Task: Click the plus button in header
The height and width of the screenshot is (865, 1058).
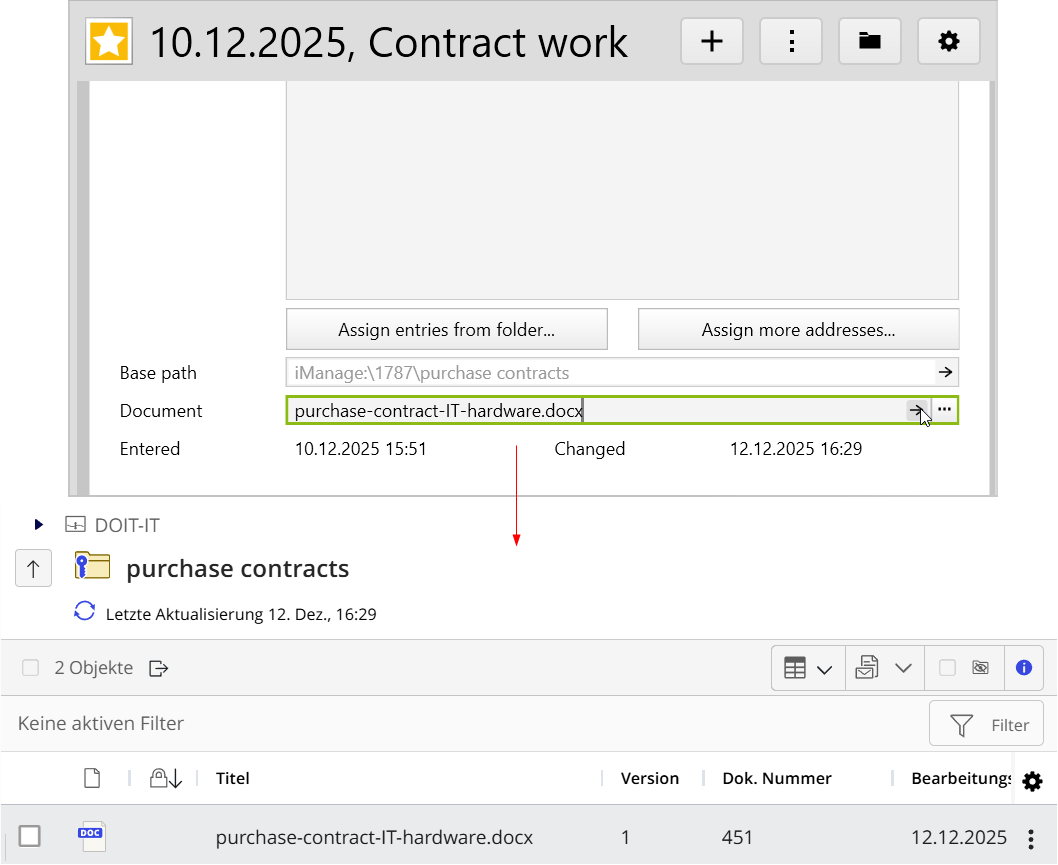Action: pyautogui.click(x=711, y=41)
